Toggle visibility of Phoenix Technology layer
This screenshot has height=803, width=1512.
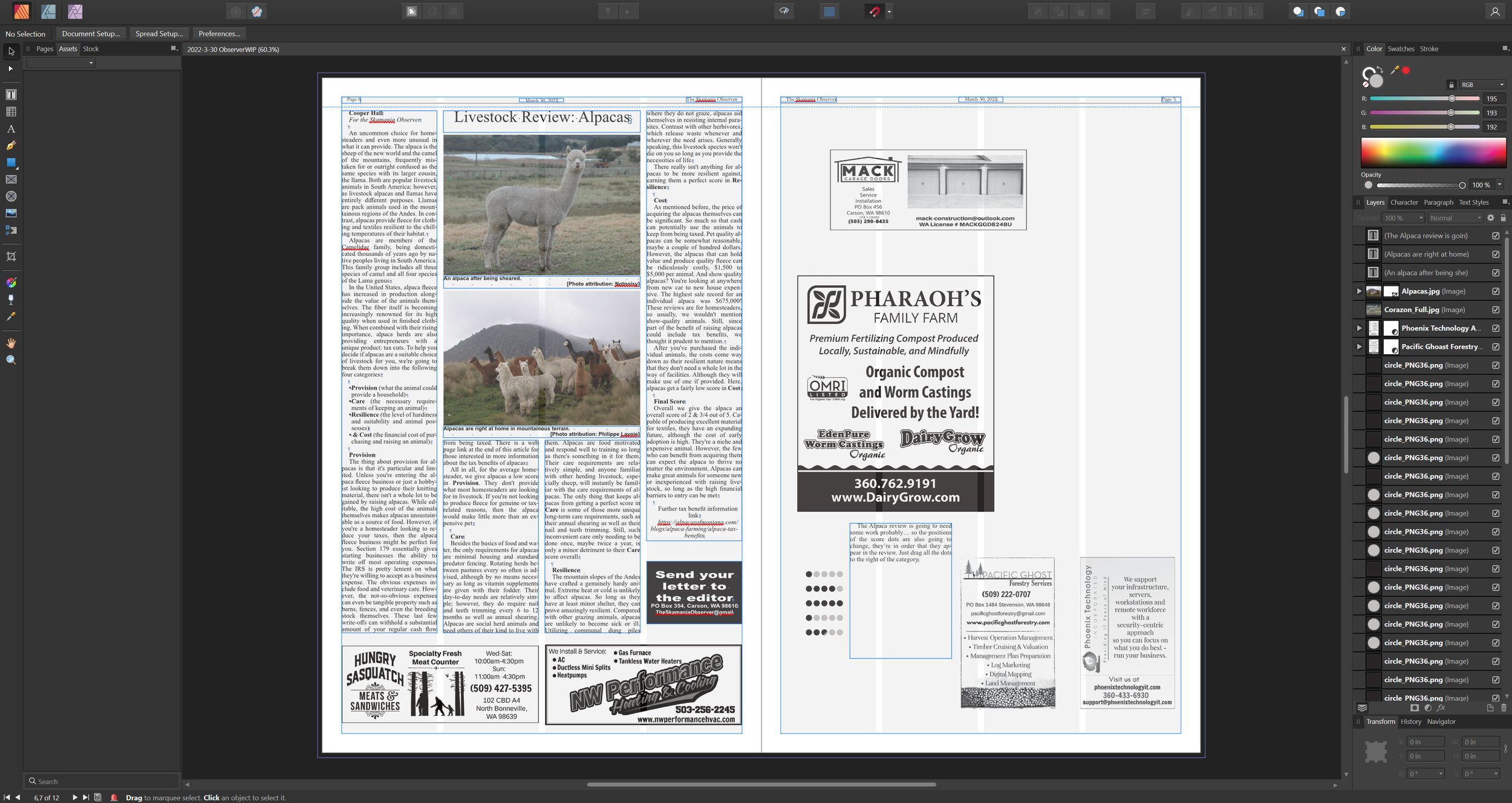1496,328
